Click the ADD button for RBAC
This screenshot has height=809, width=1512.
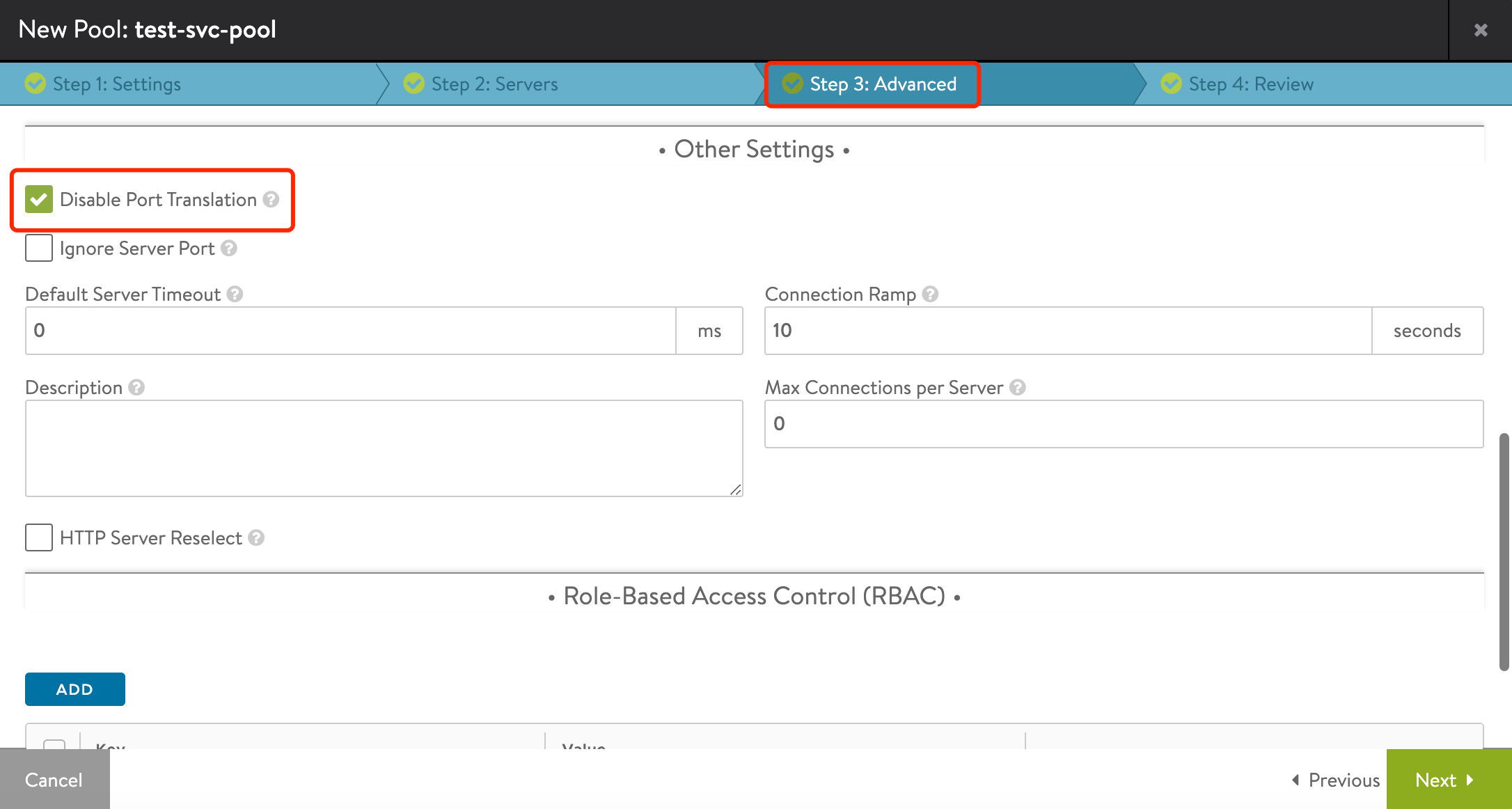point(75,689)
